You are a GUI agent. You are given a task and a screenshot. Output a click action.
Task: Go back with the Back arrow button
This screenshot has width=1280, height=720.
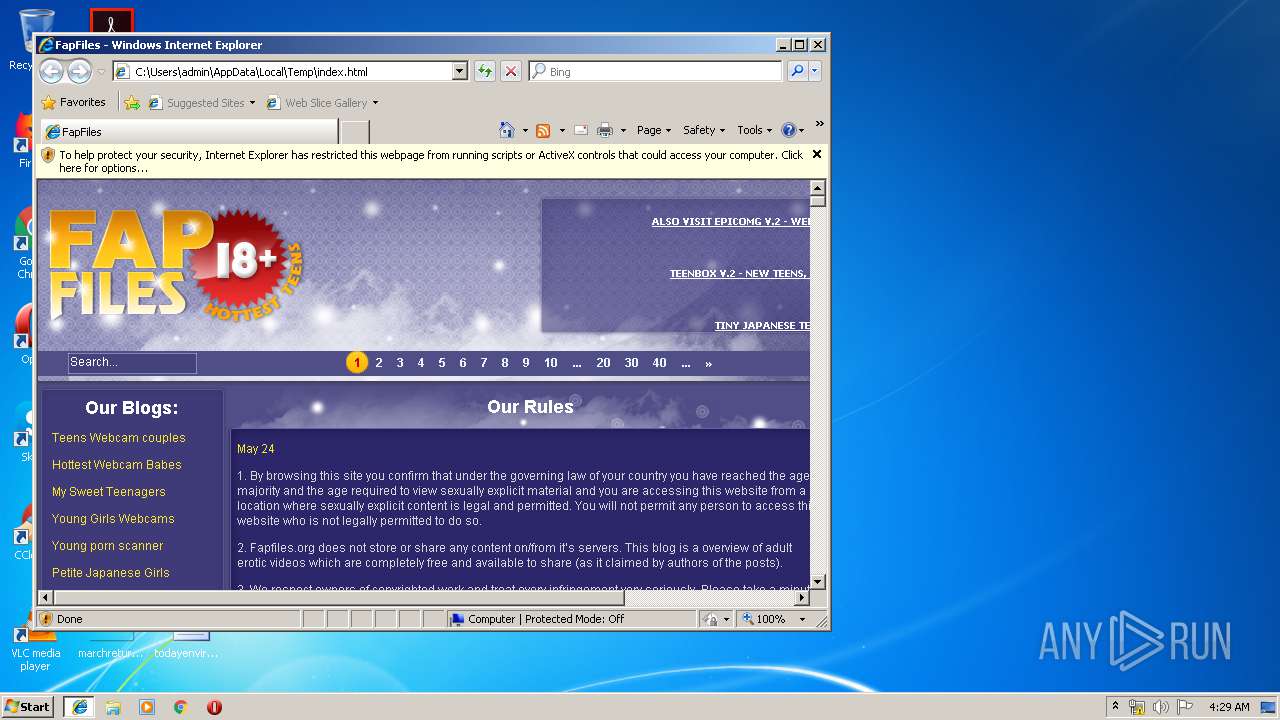(51, 71)
